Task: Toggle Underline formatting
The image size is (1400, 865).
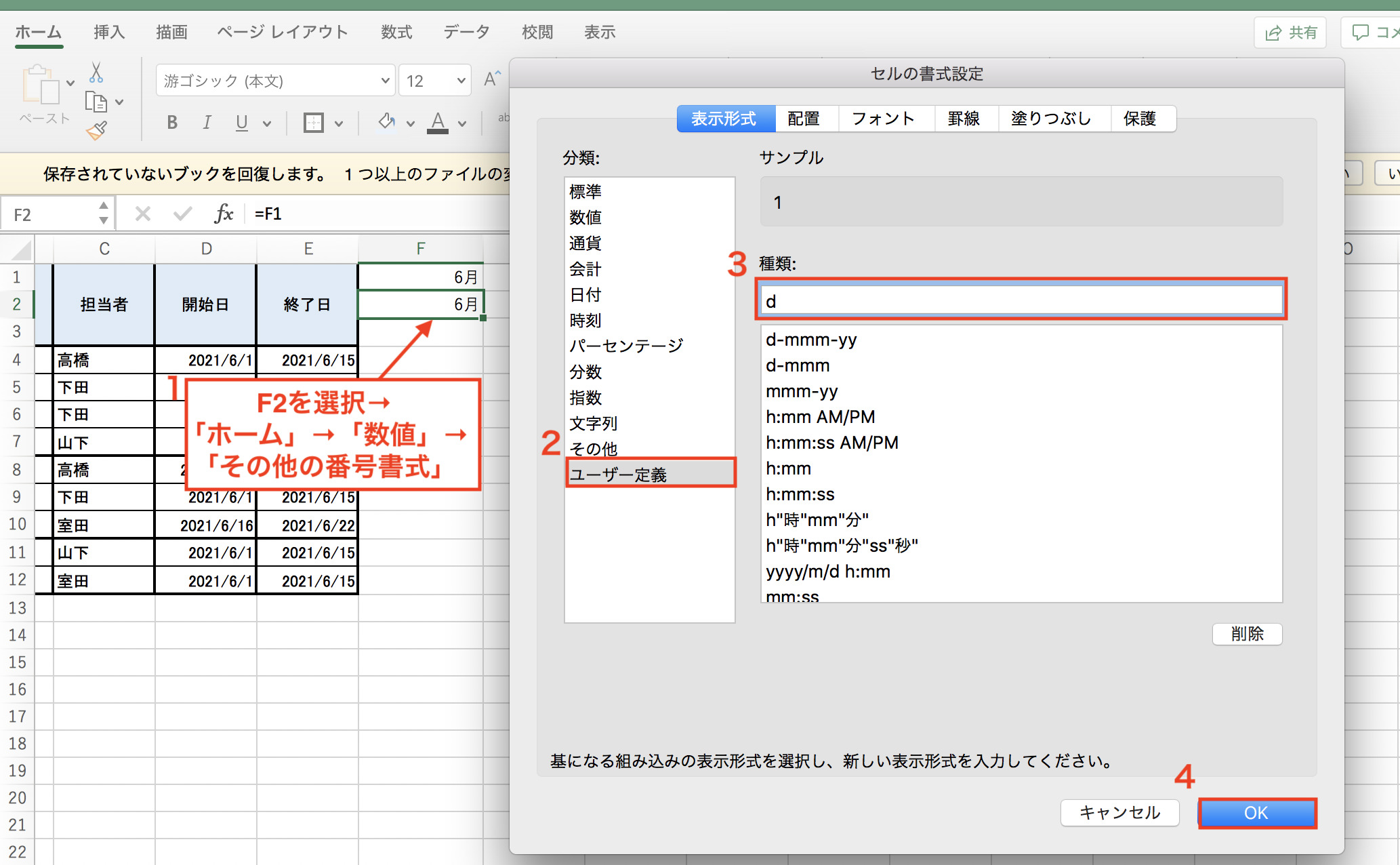Action: click(241, 123)
